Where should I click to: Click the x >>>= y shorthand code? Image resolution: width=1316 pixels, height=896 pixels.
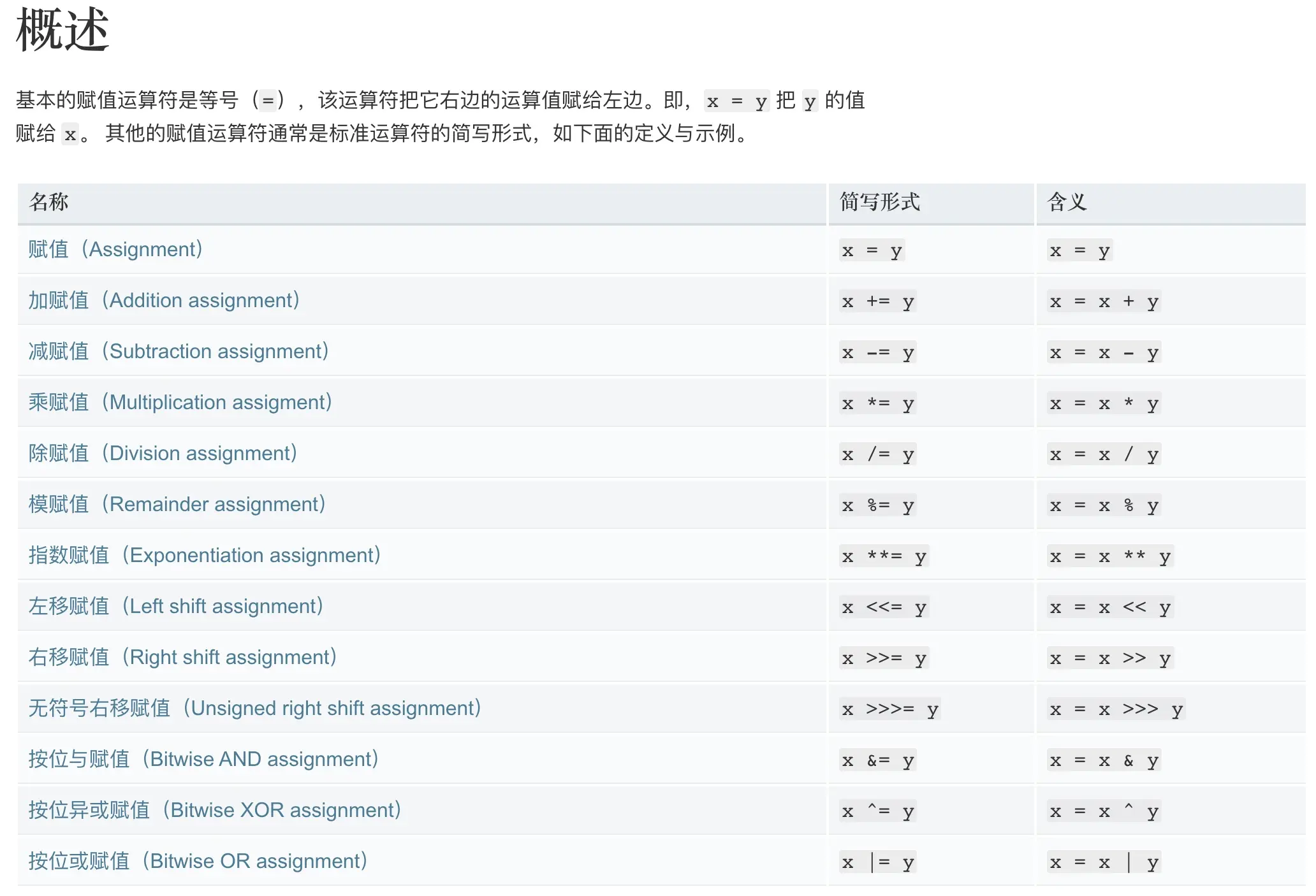tap(889, 709)
